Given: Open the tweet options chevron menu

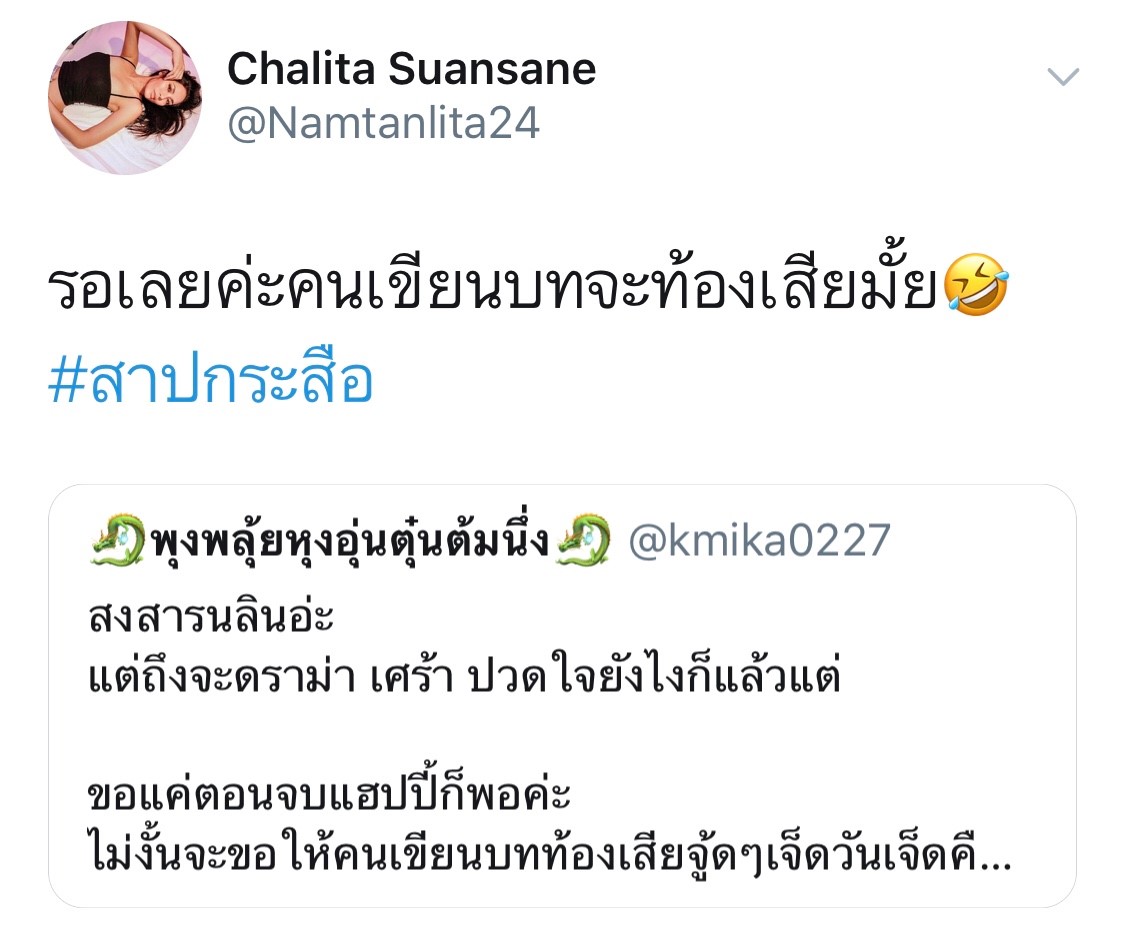Looking at the screenshot, I should pos(1063,76).
